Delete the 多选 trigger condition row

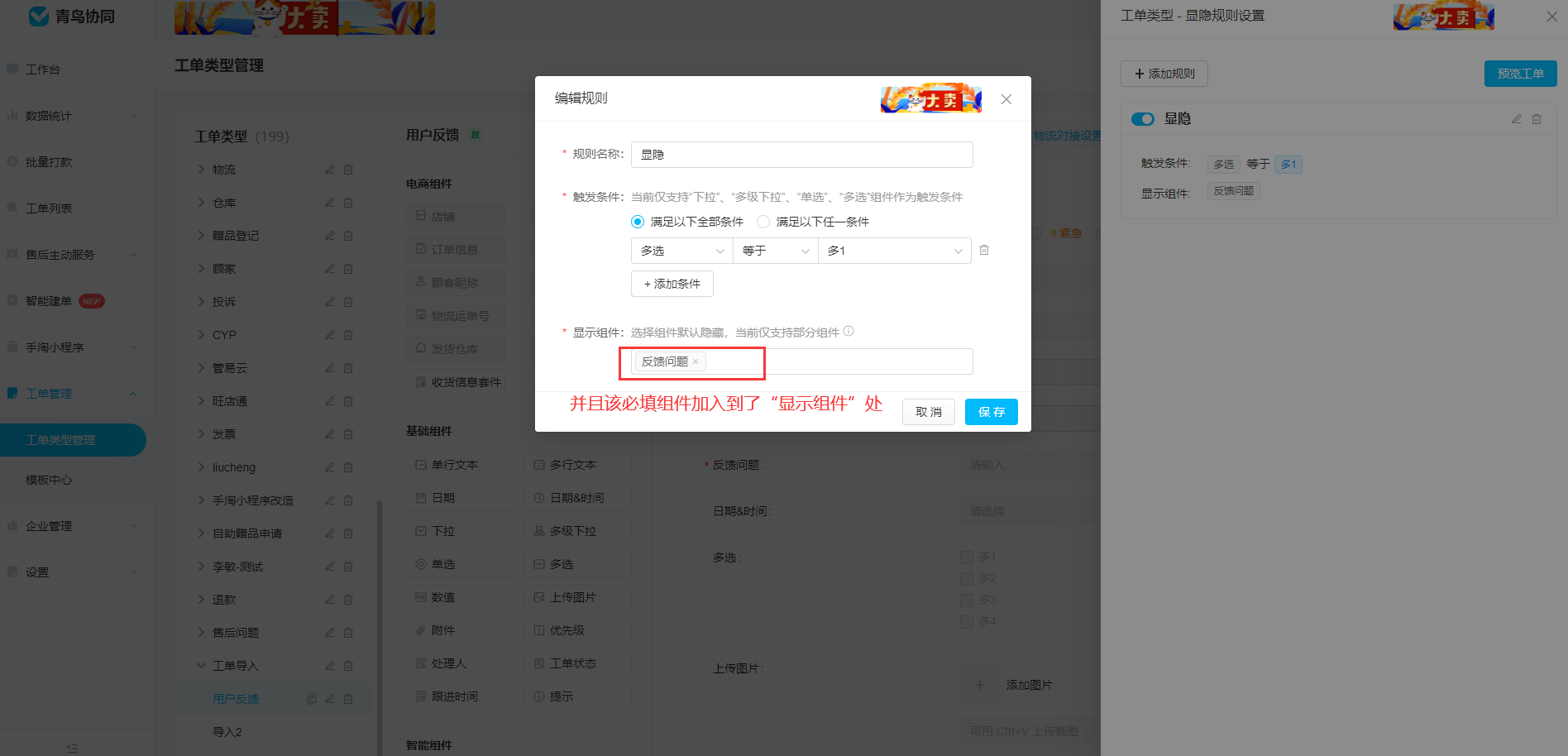coord(984,250)
